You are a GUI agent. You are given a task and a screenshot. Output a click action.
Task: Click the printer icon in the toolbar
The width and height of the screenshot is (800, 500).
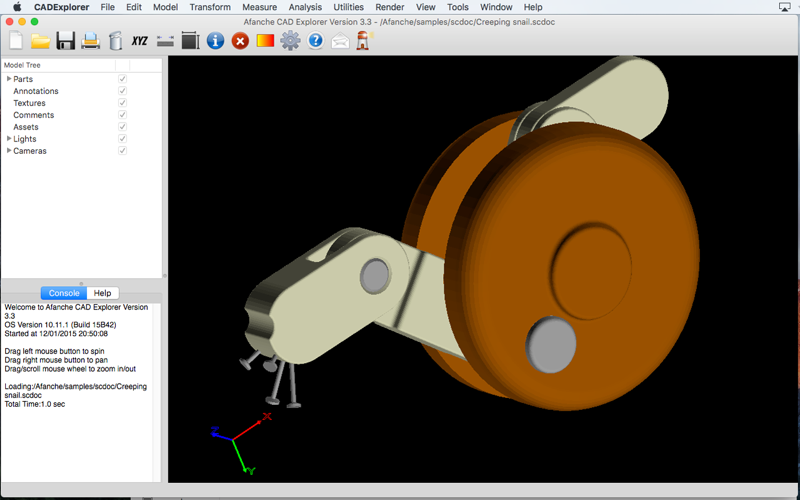coord(90,41)
